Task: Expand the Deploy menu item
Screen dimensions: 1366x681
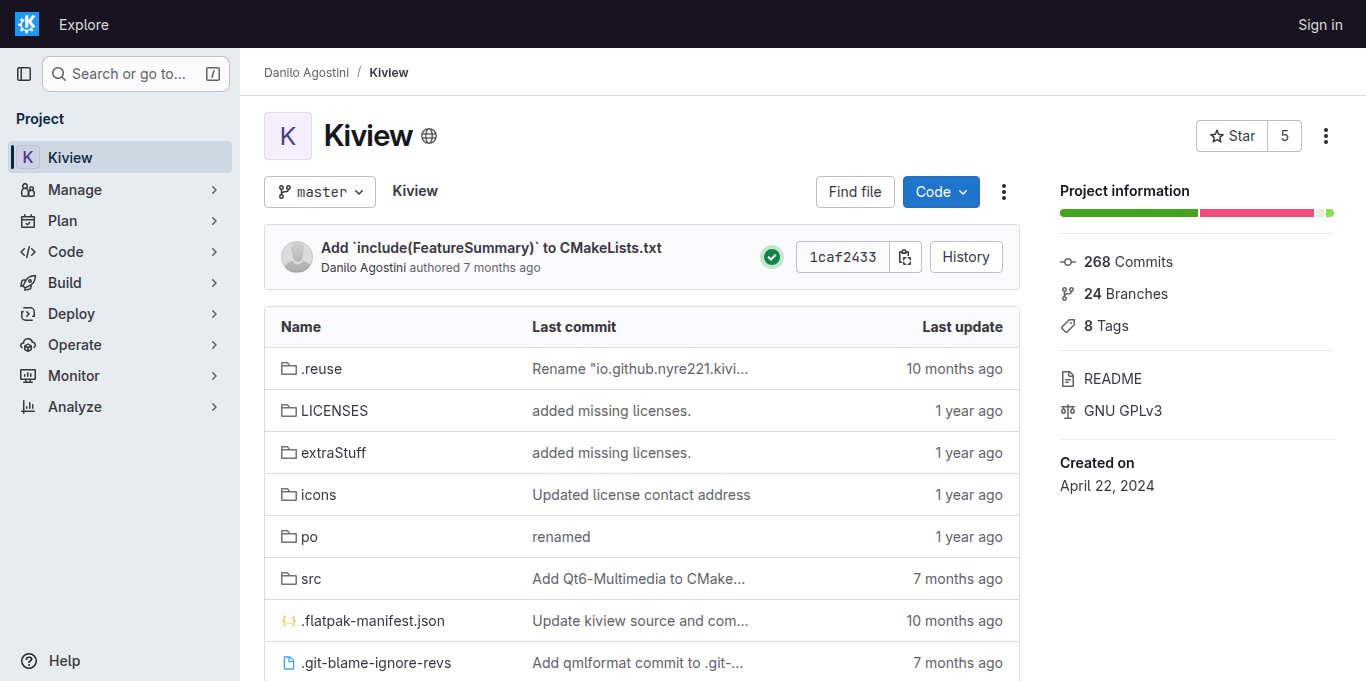Action: click(120, 314)
